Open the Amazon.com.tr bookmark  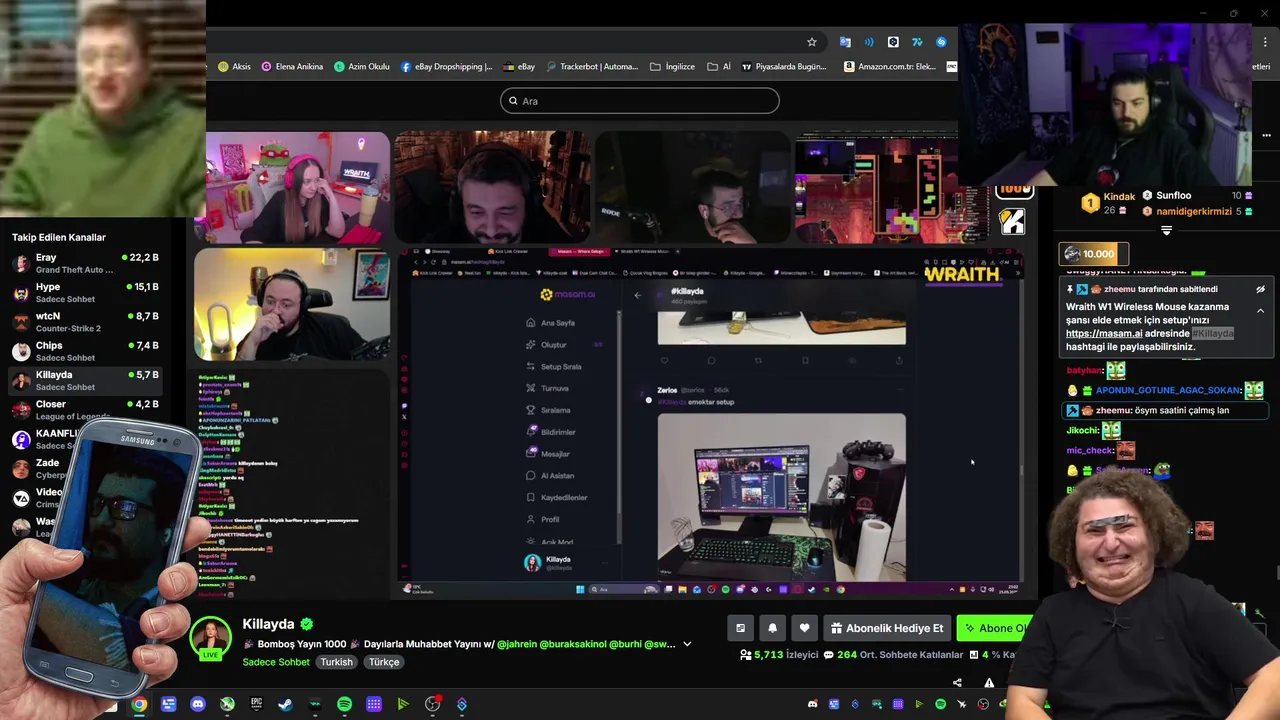[x=890, y=67]
